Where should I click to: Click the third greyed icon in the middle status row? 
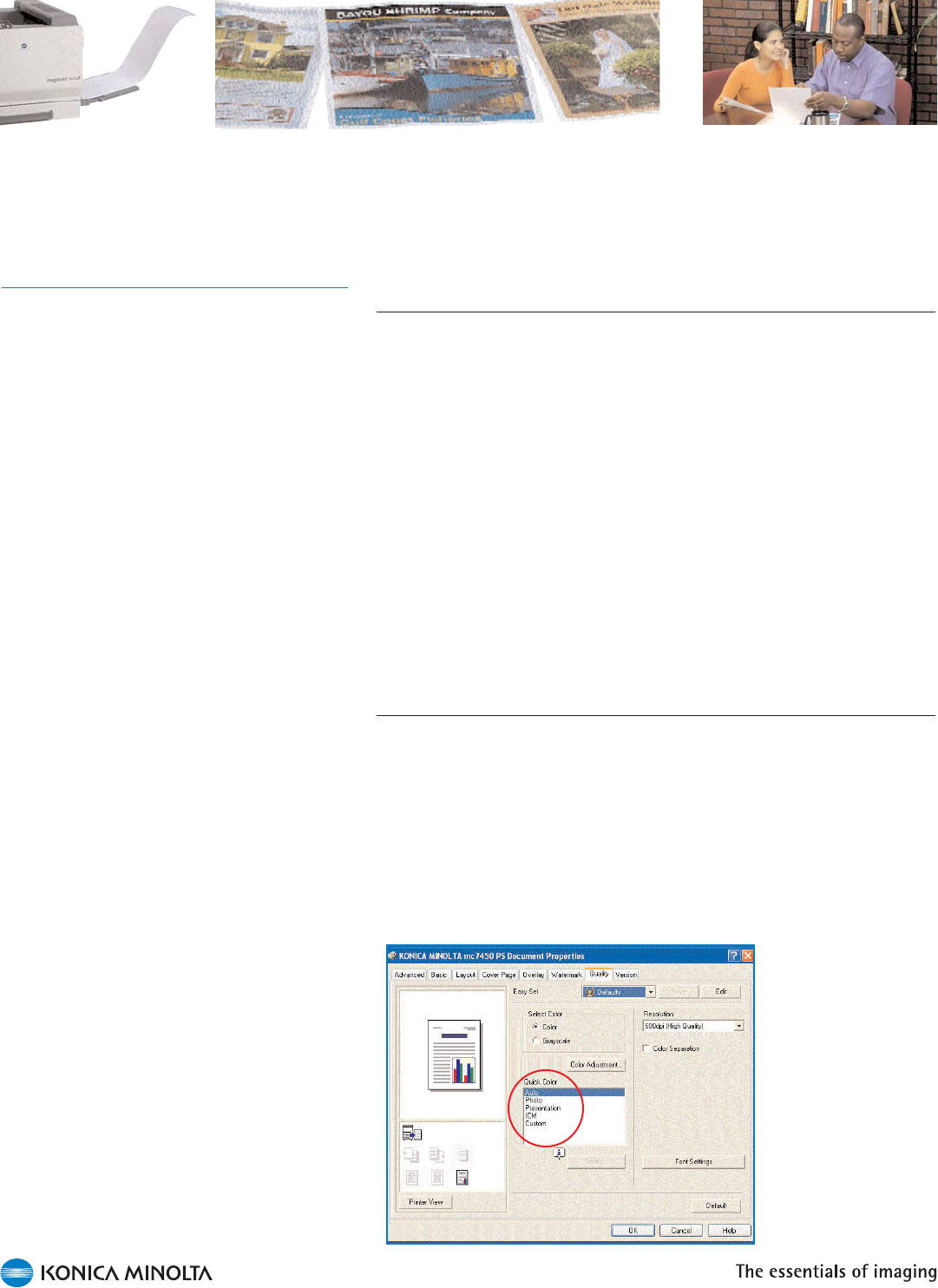pyautogui.click(x=462, y=1155)
